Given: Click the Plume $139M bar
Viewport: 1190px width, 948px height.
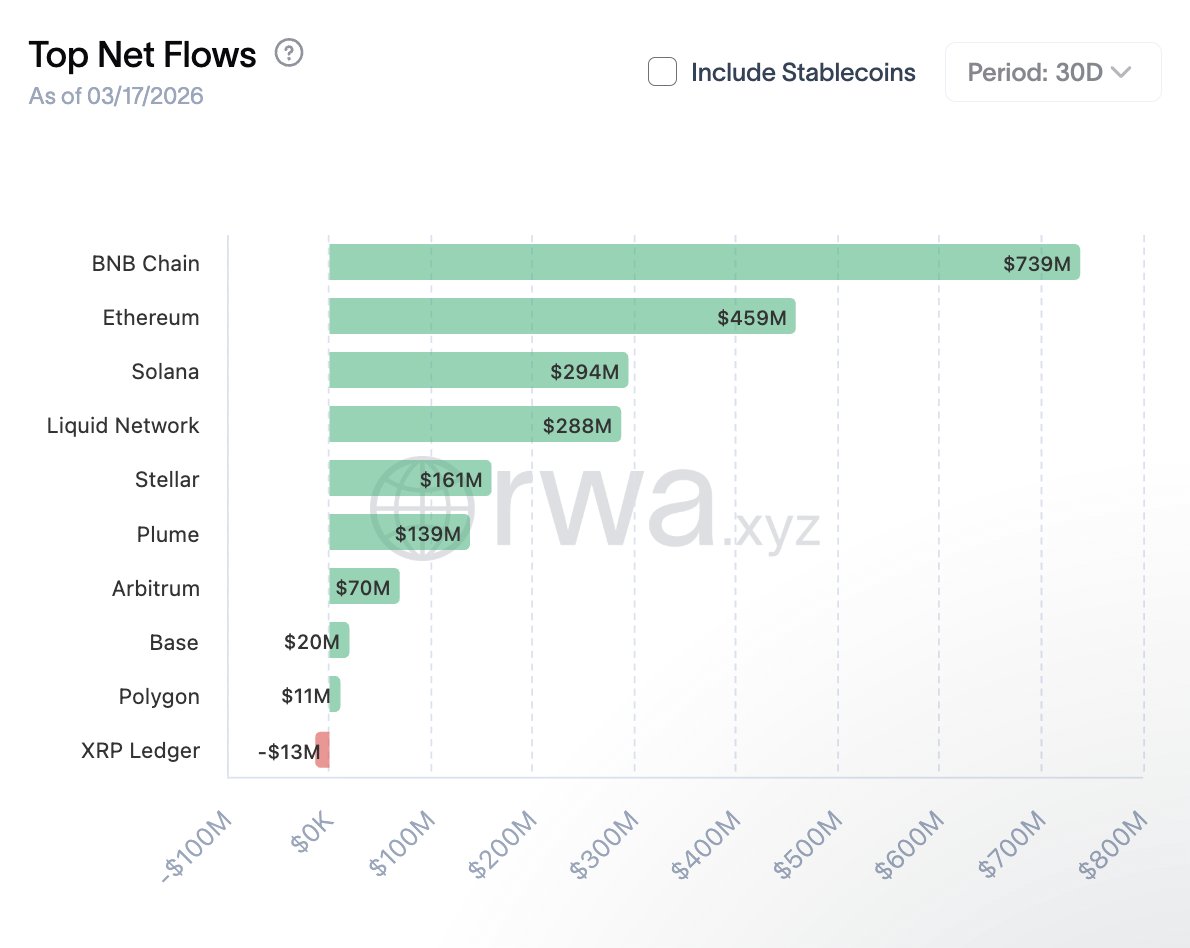Looking at the screenshot, I should coord(398,532).
